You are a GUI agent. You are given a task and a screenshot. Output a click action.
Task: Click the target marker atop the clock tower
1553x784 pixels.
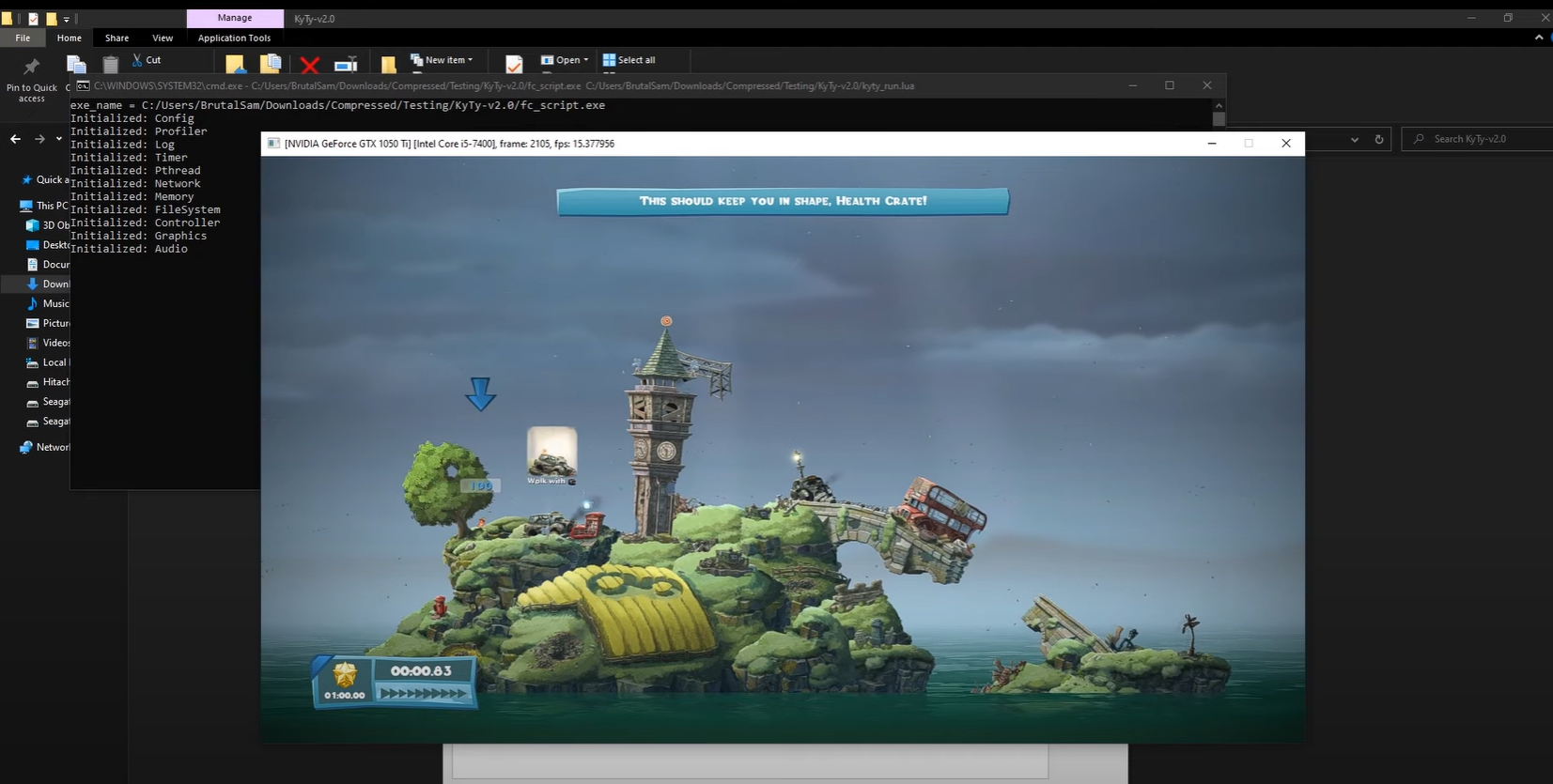(x=666, y=321)
